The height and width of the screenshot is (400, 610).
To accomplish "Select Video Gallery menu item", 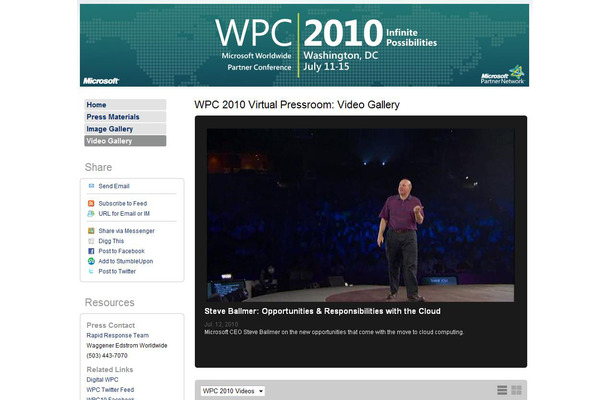I will coord(125,141).
